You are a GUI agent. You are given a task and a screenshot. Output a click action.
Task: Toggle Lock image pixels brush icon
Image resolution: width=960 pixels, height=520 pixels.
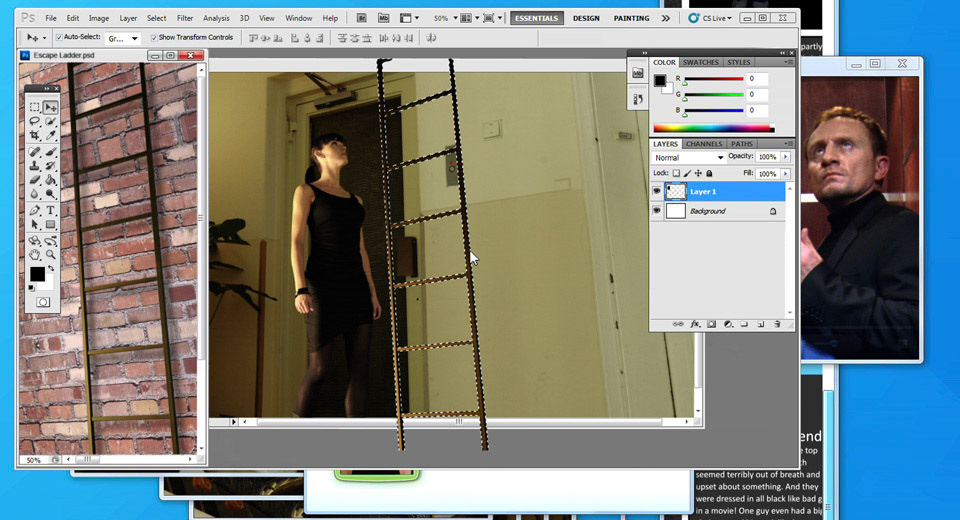(x=687, y=173)
